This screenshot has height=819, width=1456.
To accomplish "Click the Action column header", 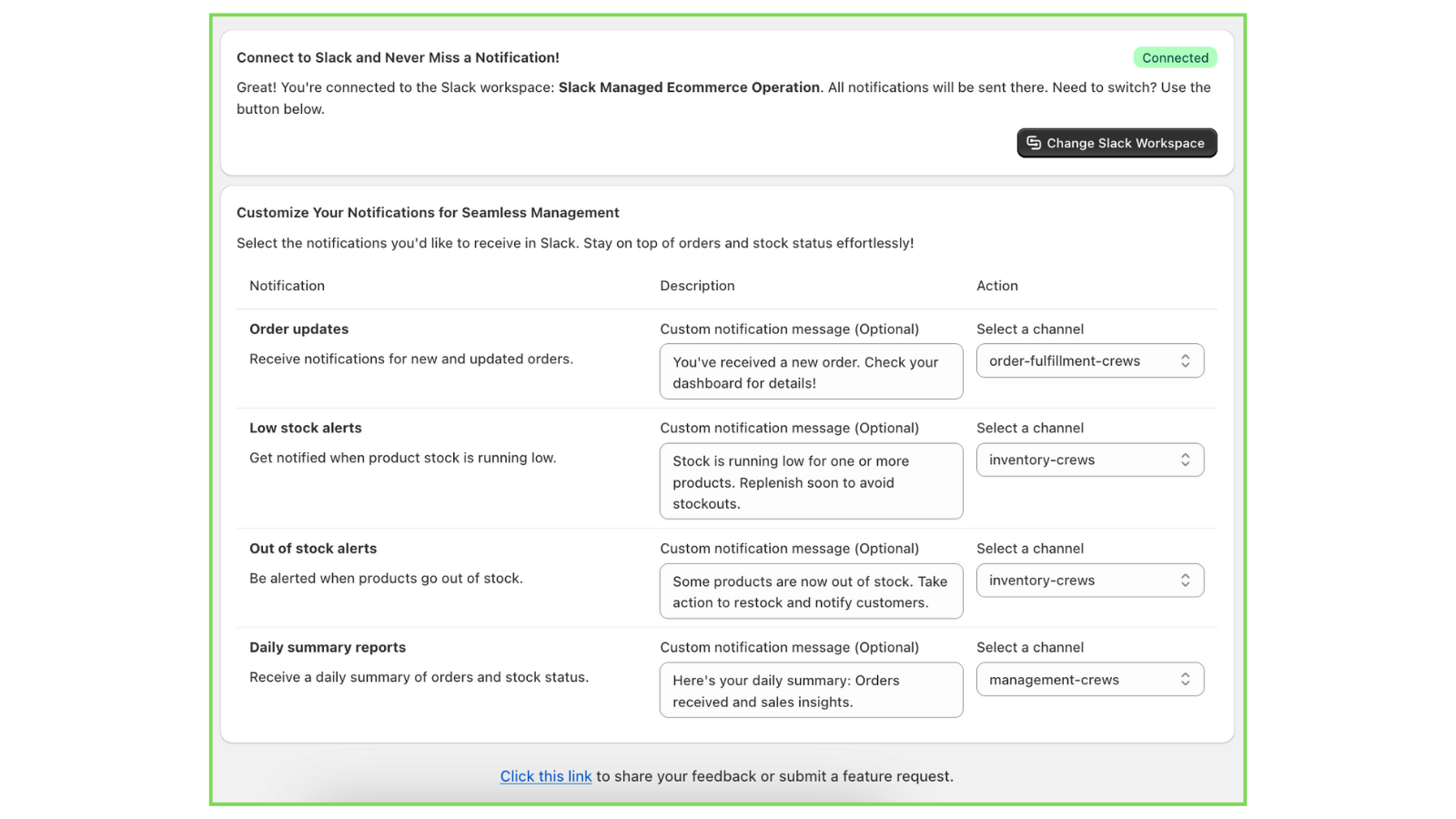I will (x=997, y=285).
